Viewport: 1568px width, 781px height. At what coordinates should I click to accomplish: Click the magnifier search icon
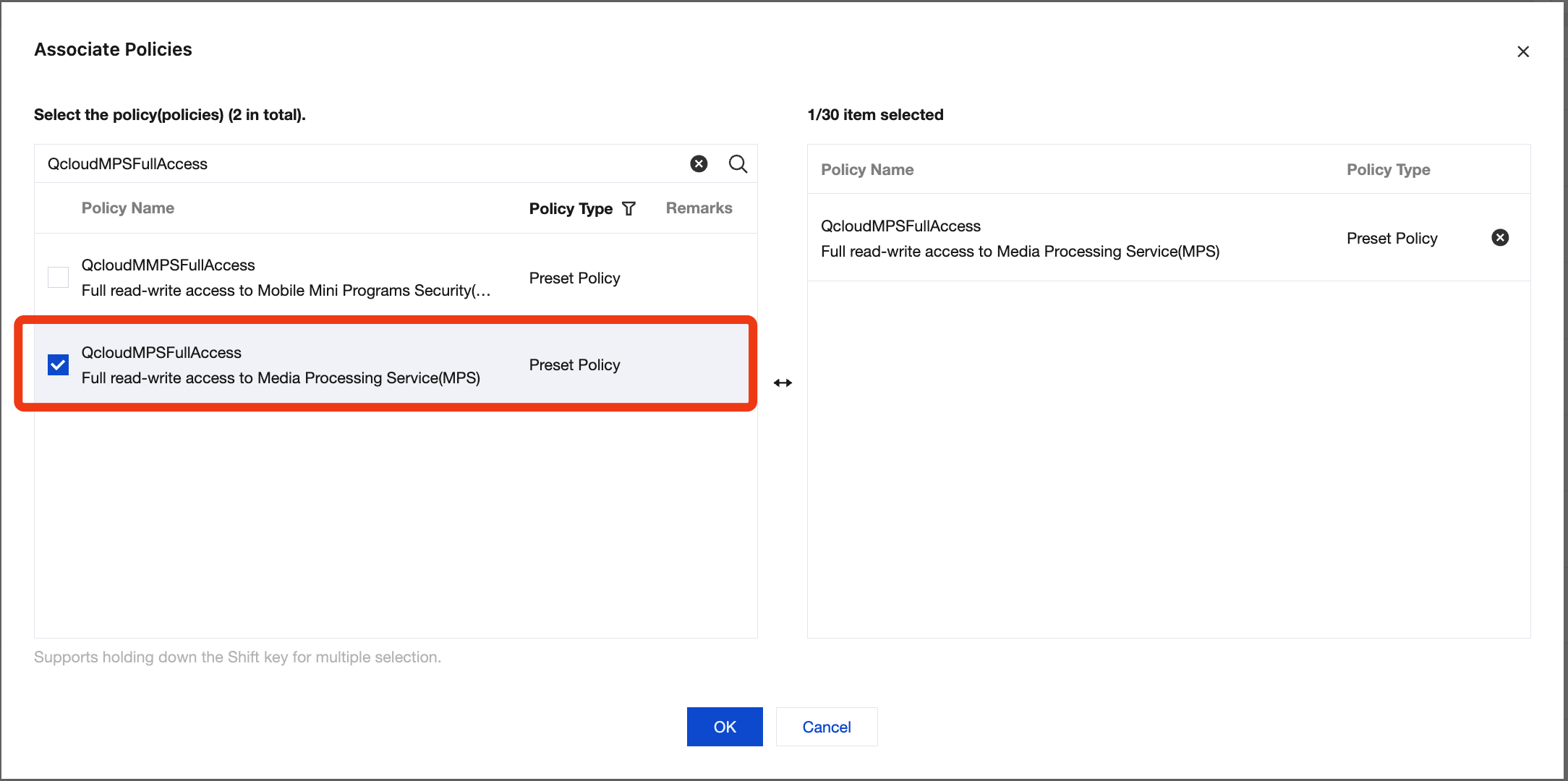[738, 164]
